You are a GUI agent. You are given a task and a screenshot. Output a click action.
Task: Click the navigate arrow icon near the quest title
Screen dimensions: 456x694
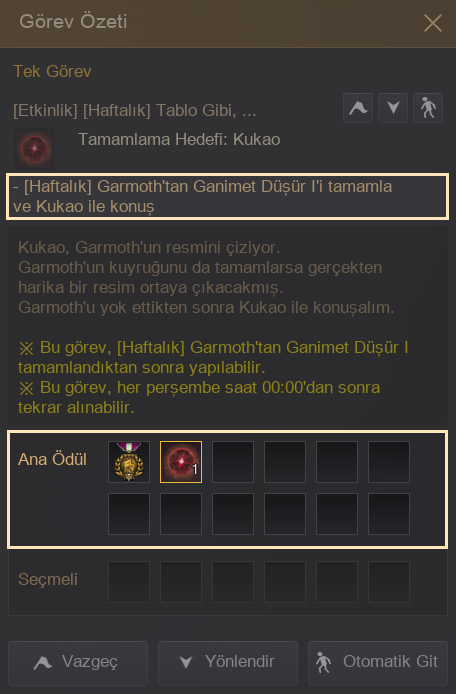pyautogui.click(x=393, y=108)
